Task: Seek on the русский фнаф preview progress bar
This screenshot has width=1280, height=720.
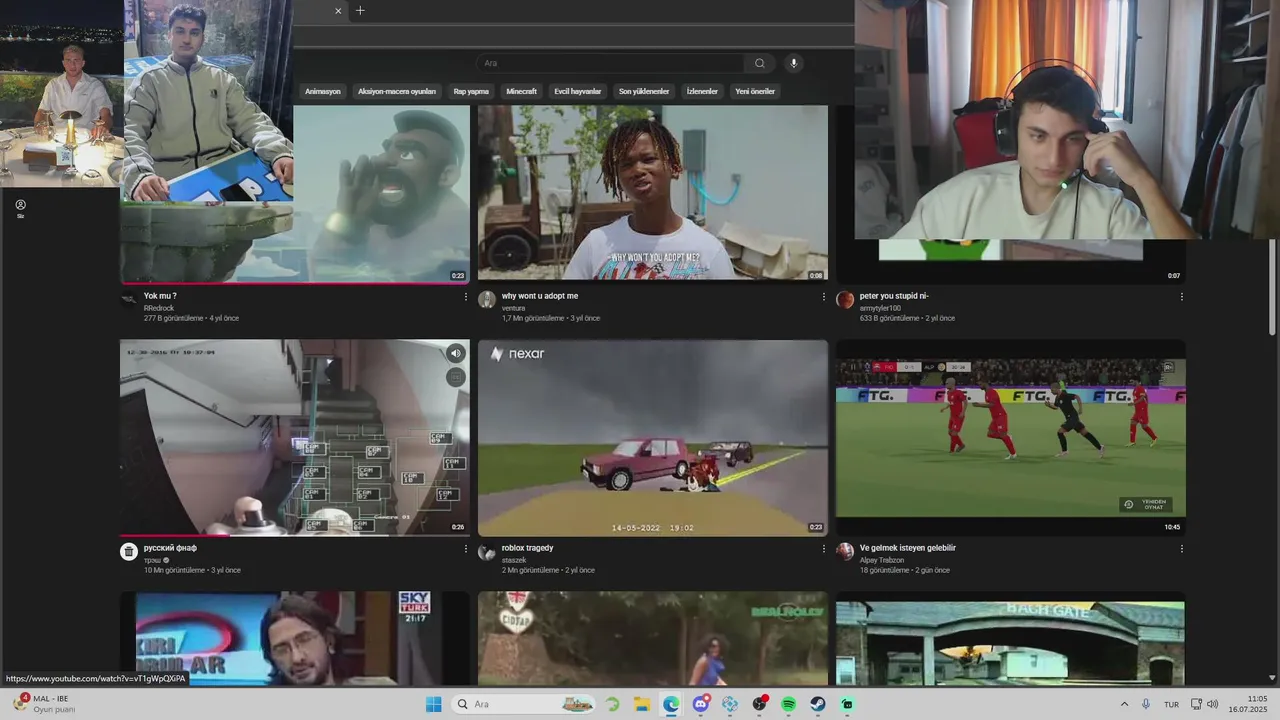Action: [295, 535]
